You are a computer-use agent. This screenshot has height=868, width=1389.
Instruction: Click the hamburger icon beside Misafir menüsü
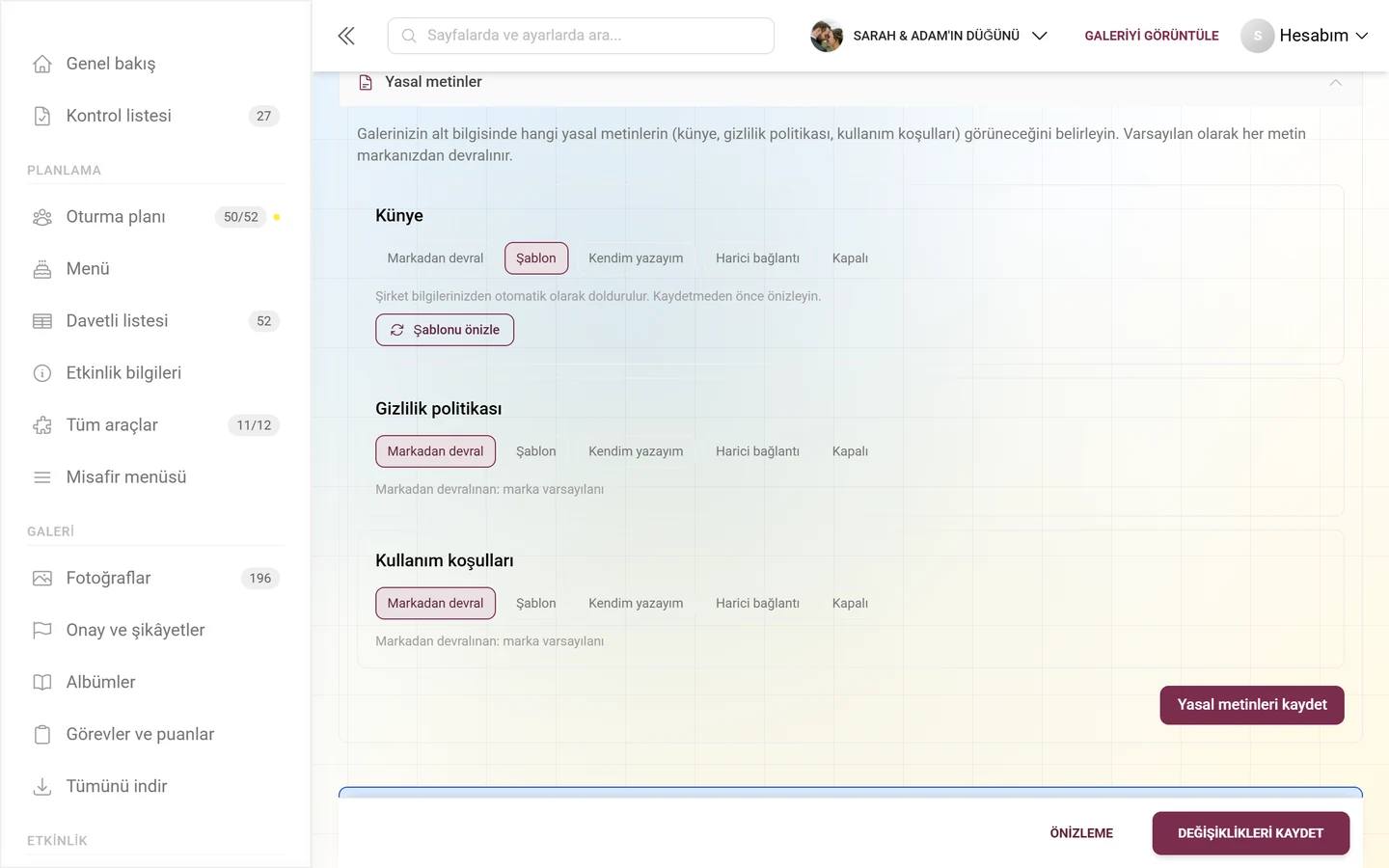[x=42, y=477]
